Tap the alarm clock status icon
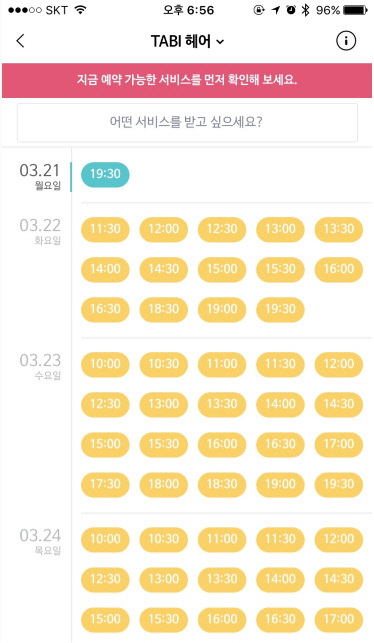 coord(291,10)
